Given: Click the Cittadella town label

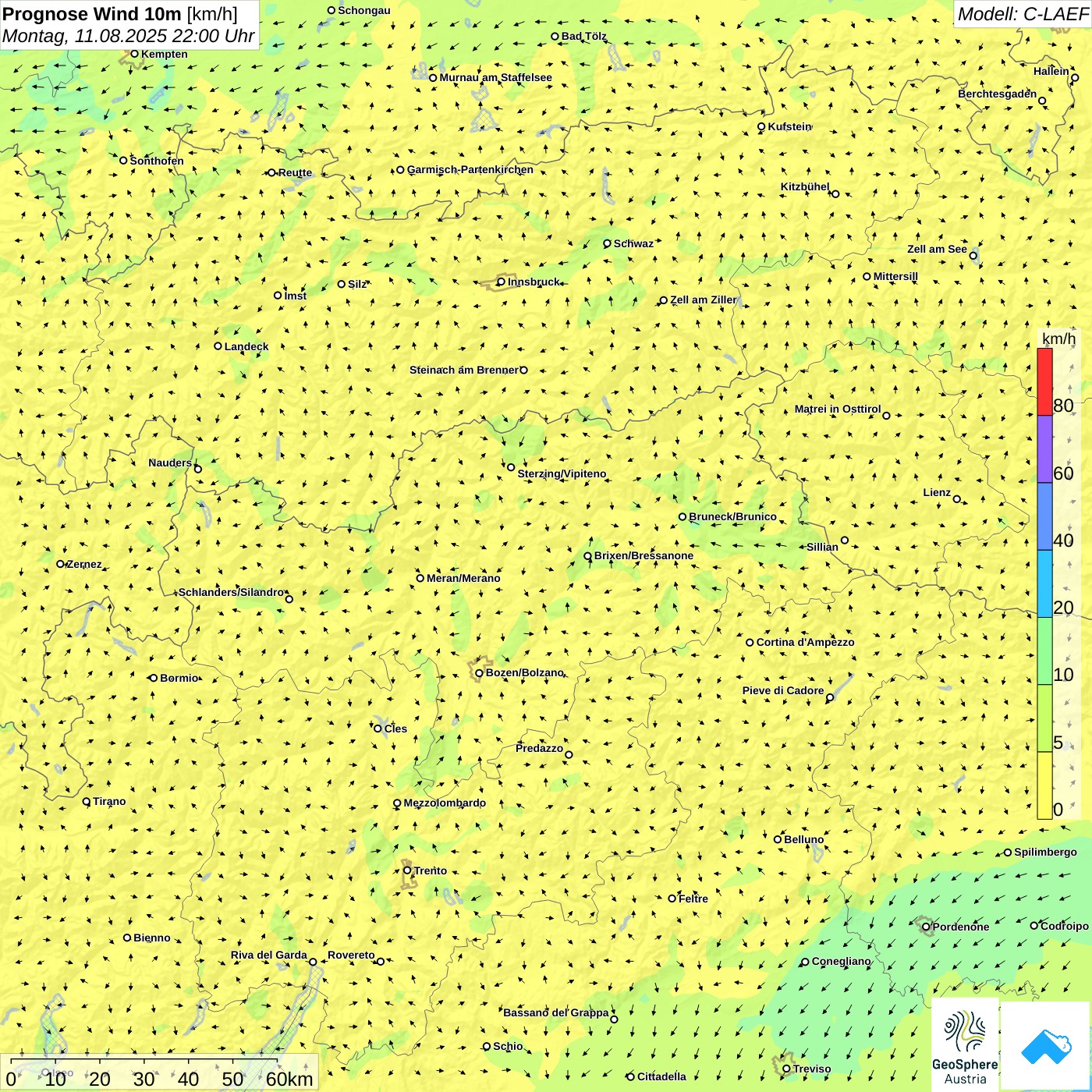Looking at the screenshot, I should [x=661, y=1076].
